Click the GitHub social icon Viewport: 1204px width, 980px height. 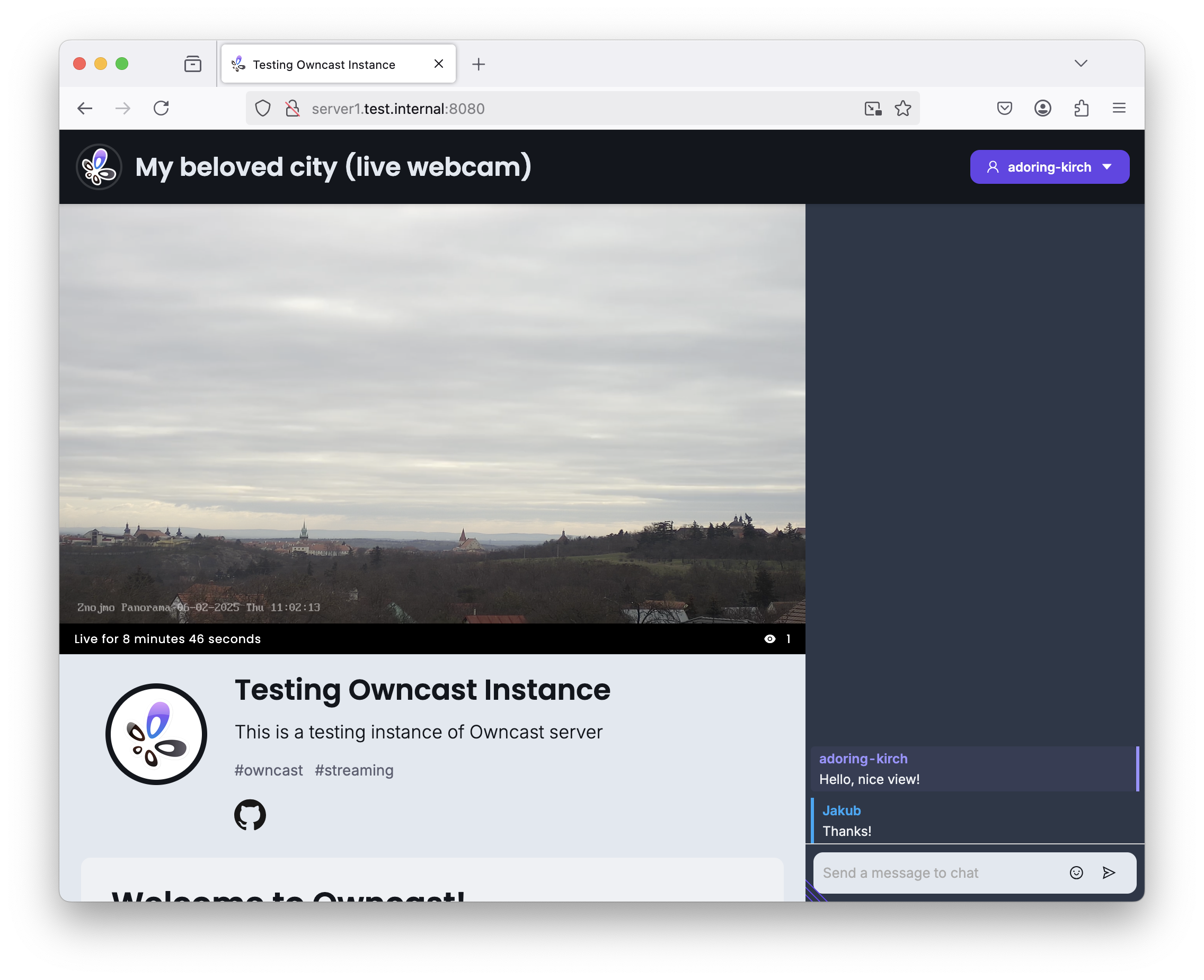click(250, 815)
